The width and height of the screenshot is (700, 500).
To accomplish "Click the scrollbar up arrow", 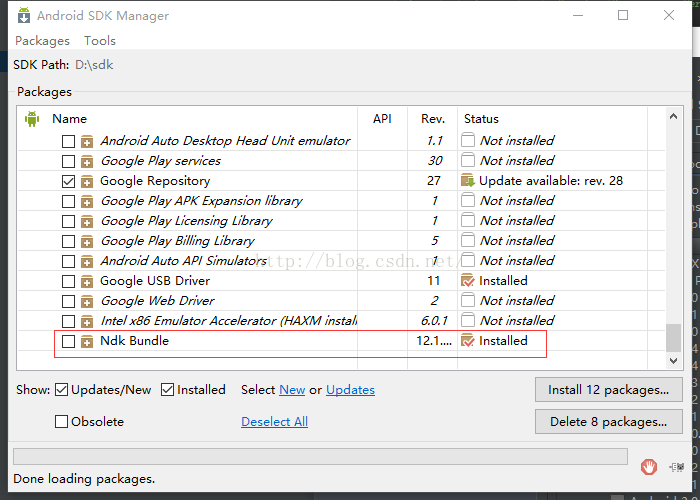I will (673, 117).
